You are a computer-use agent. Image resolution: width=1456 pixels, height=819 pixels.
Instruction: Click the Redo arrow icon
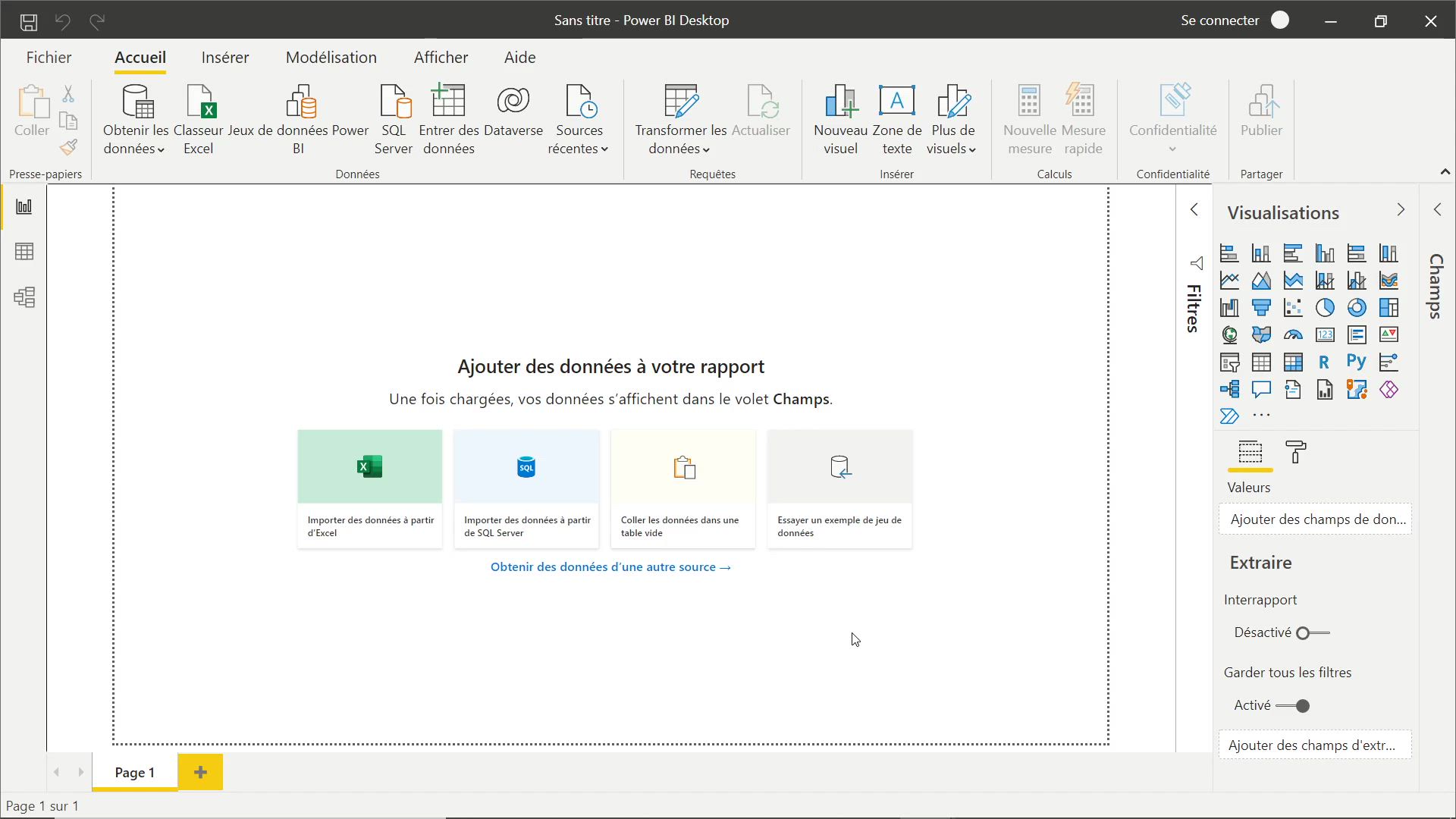pos(97,21)
